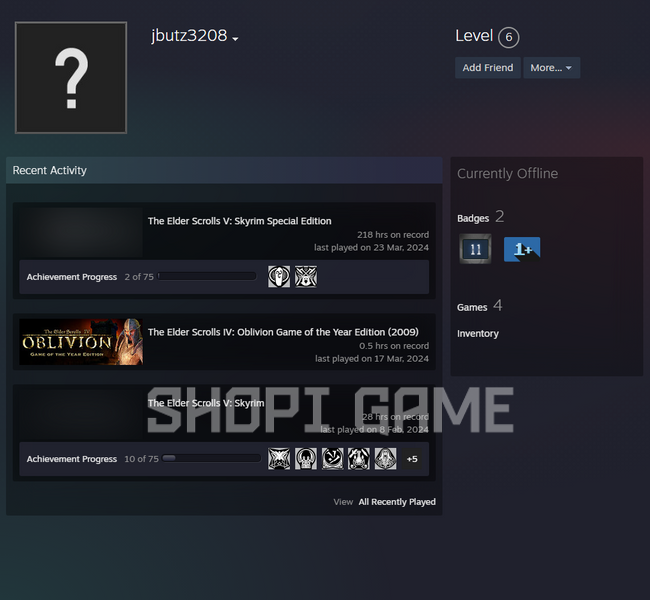The image size is (650, 600).
Task: View All Recently Played games link
Action: click(x=397, y=502)
